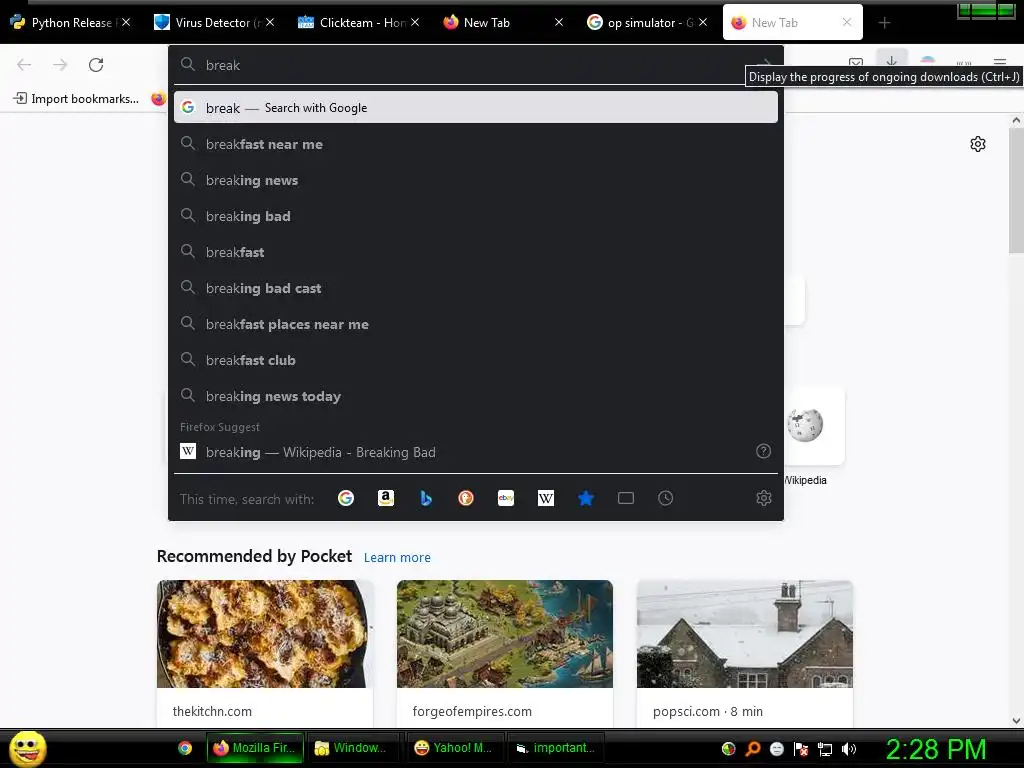Click Import bookmarks in bookmarks toolbar
The width and height of the screenshot is (1024, 768).
pyautogui.click(x=76, y=99)
